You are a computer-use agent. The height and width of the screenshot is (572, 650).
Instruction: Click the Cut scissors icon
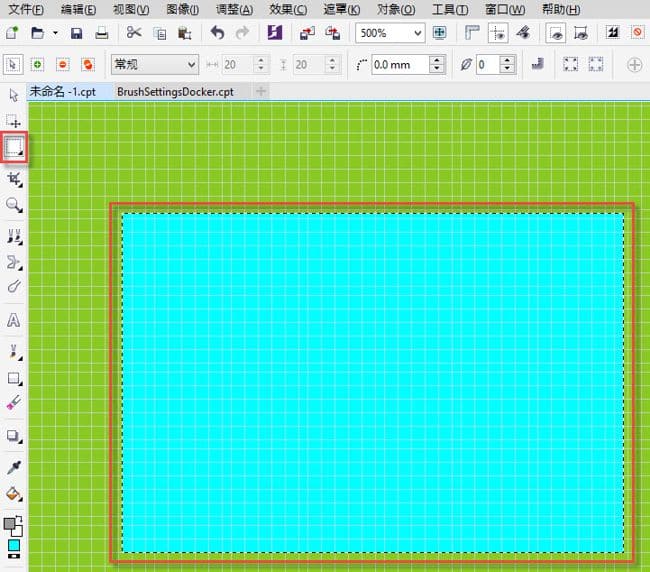[134, 32]
